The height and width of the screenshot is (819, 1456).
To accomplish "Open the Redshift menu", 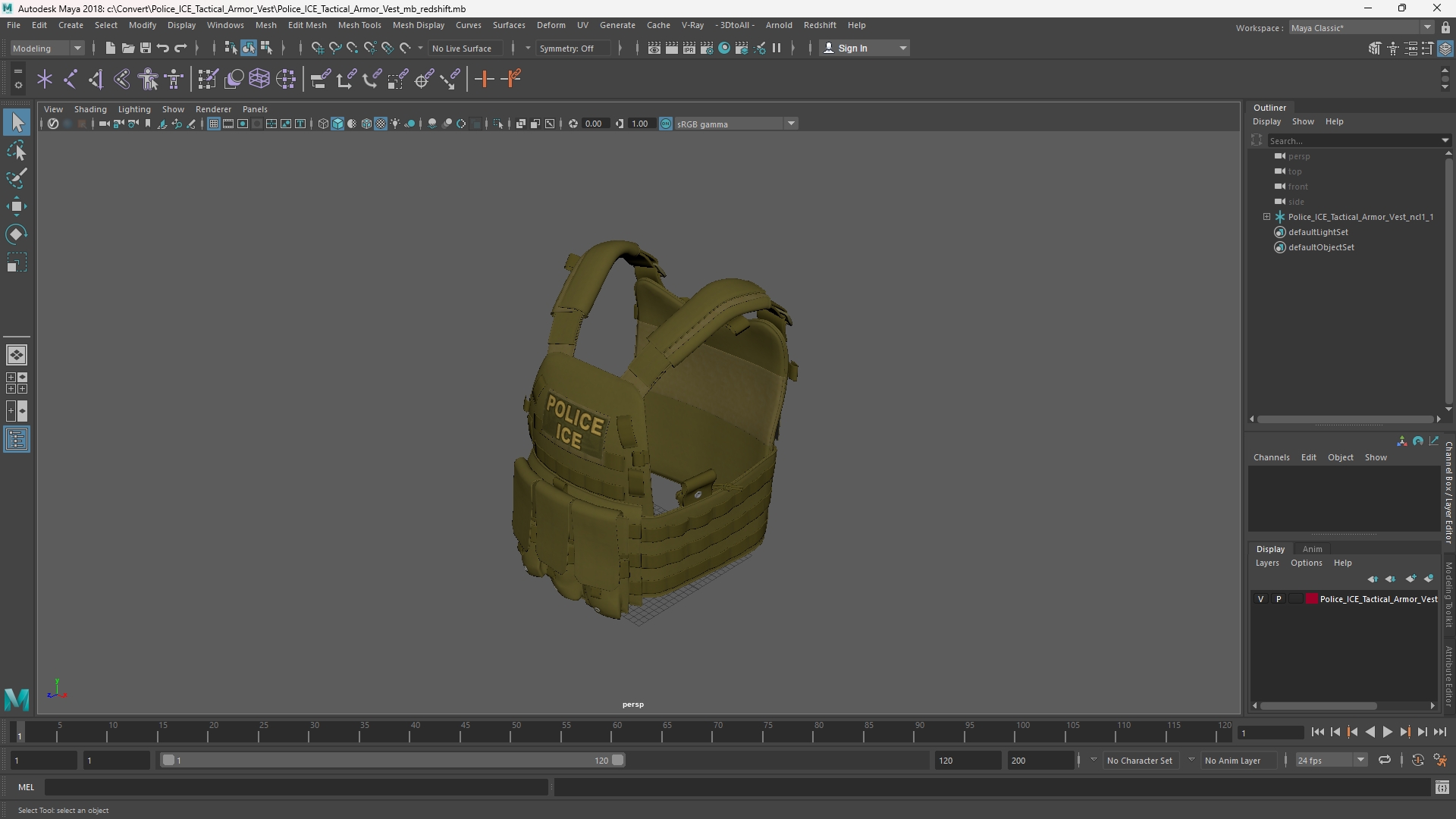I will click(x=820, y=25).
